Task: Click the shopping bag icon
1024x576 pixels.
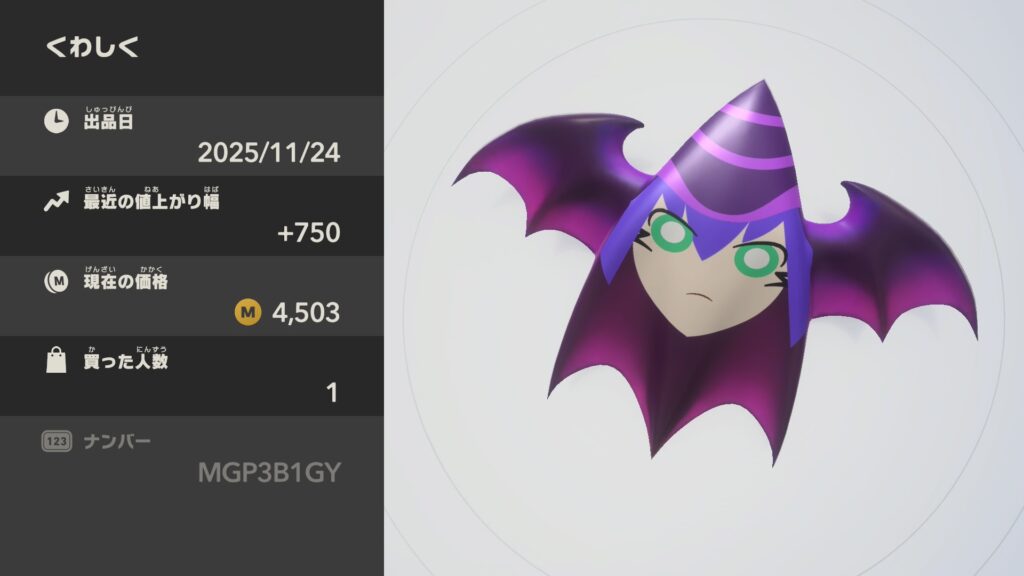Action: tap(56, 360)
